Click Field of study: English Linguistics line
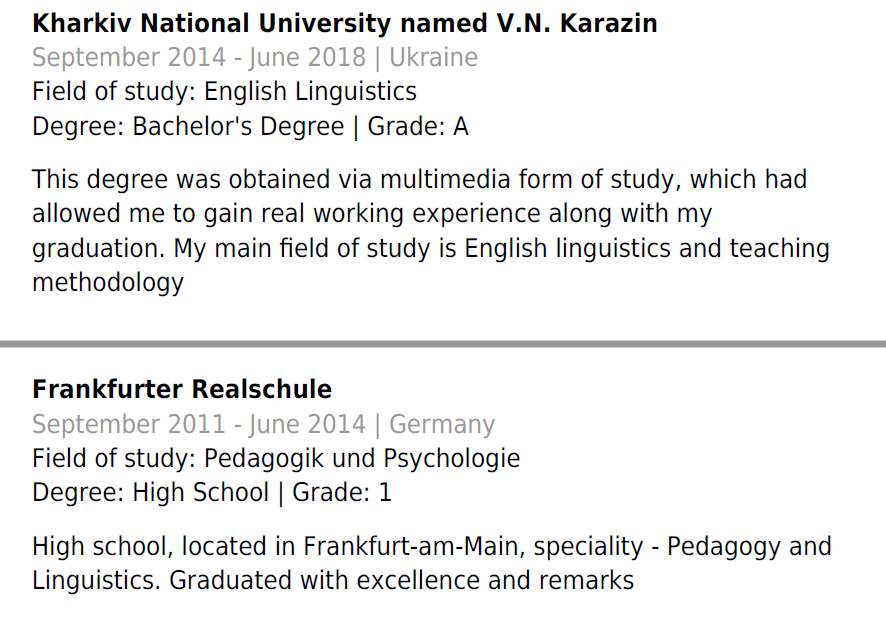This screenshot has height=624, width=886. [x=224, y=92]
